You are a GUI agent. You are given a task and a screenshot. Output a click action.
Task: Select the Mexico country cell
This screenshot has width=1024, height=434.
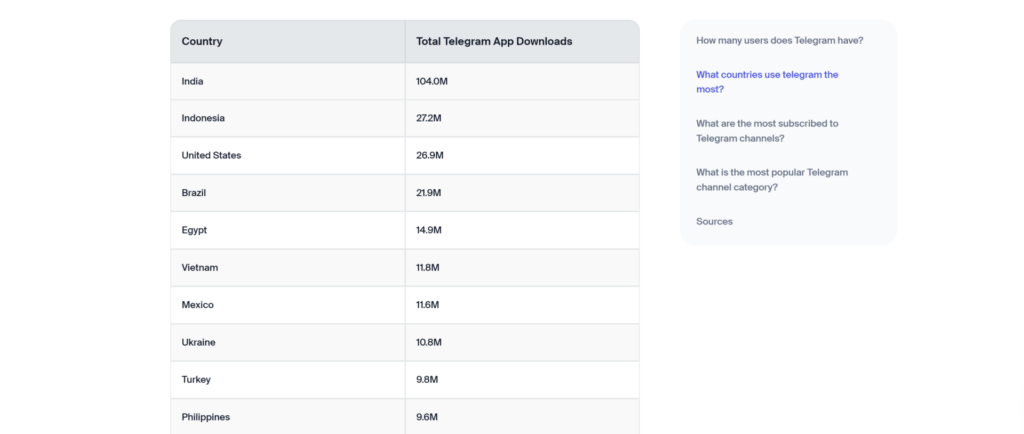tap(287, 305)
